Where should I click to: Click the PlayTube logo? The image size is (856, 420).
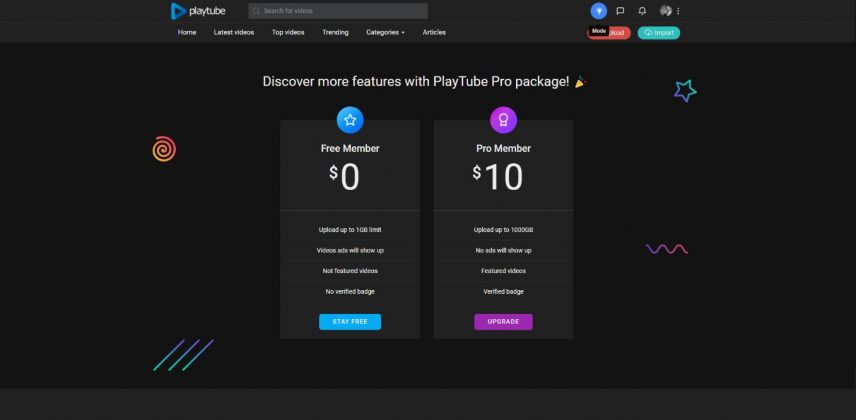(x=198, y=11)
